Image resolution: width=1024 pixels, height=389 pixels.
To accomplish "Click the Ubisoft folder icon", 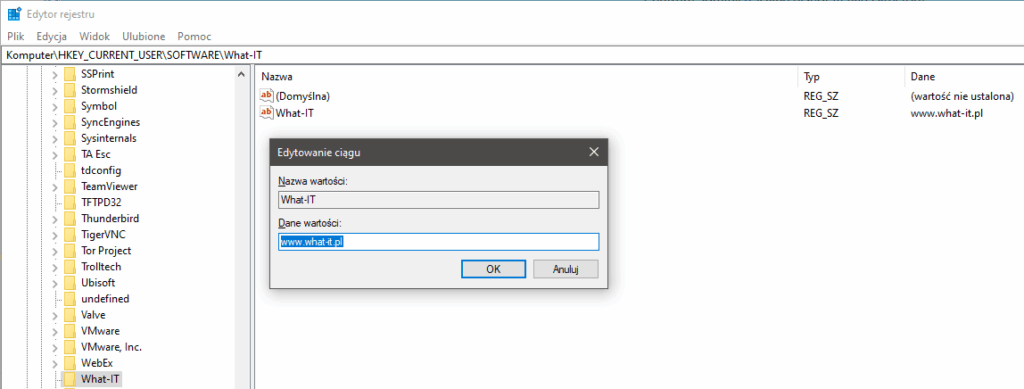I will coord(71,283).
